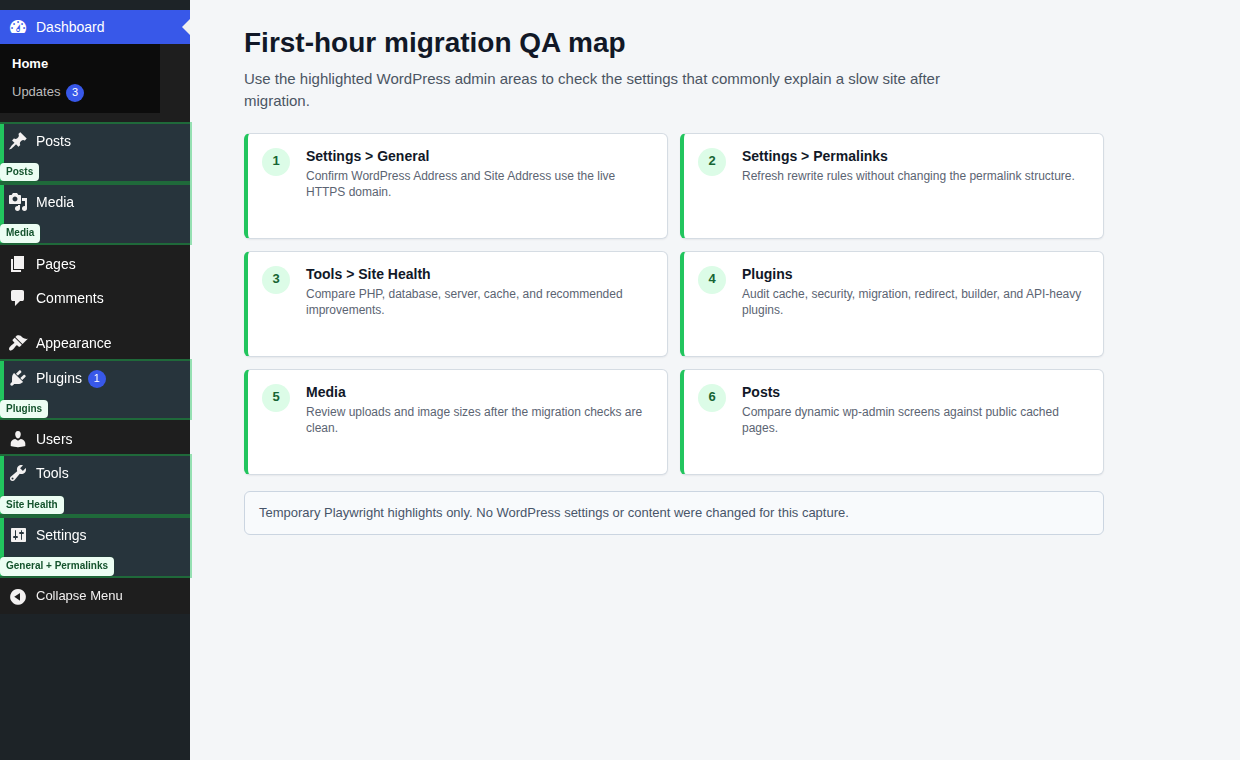Open the Appearance menu label

(74, 343)
